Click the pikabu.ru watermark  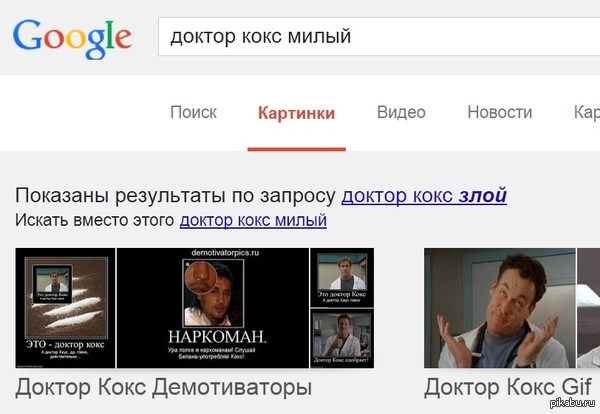click(572, 403)
